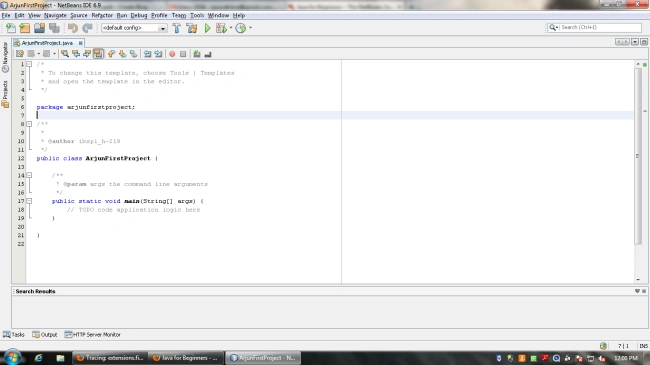
Task: Open the Profile Main Project dropdown arrow
Action: point(250,28)
